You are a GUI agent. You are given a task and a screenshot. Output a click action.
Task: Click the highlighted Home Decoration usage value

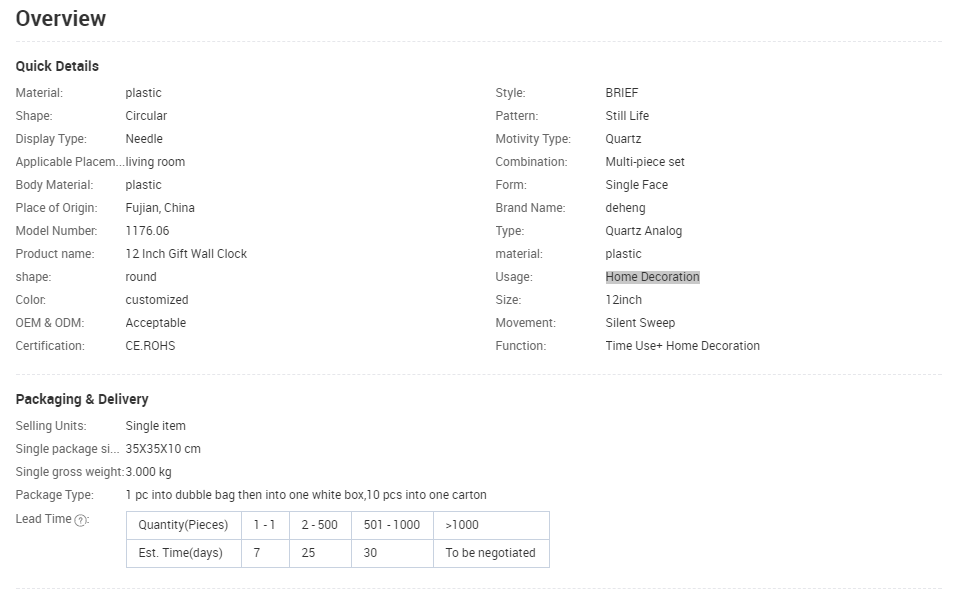coord(652,277)
